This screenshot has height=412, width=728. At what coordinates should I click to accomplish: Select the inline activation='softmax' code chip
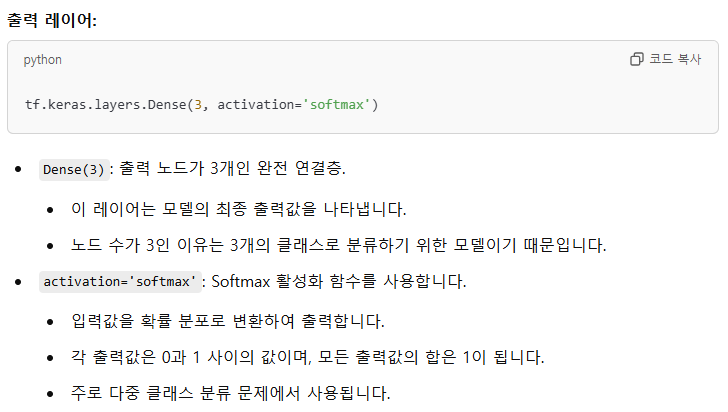pos(120,281)
